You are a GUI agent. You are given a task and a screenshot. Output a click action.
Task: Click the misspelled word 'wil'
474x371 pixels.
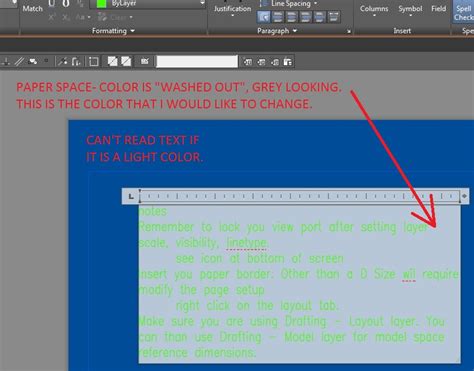click(x=409, y=275)
